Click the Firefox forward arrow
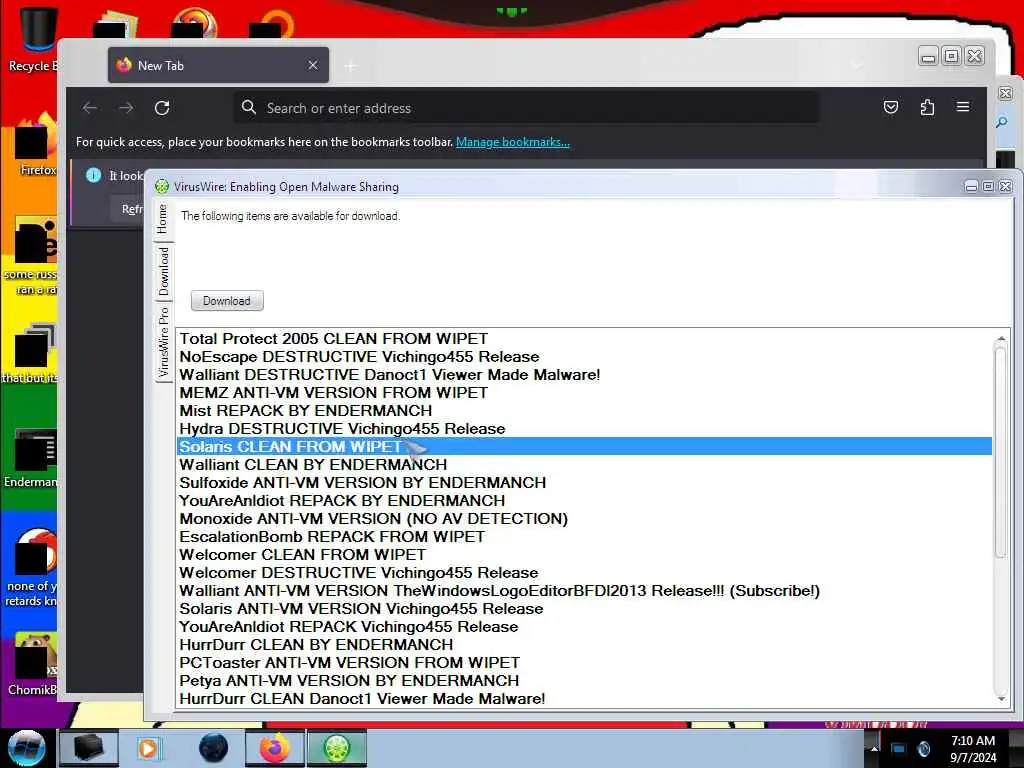The image size is (1024, 768). coord(126,108)
